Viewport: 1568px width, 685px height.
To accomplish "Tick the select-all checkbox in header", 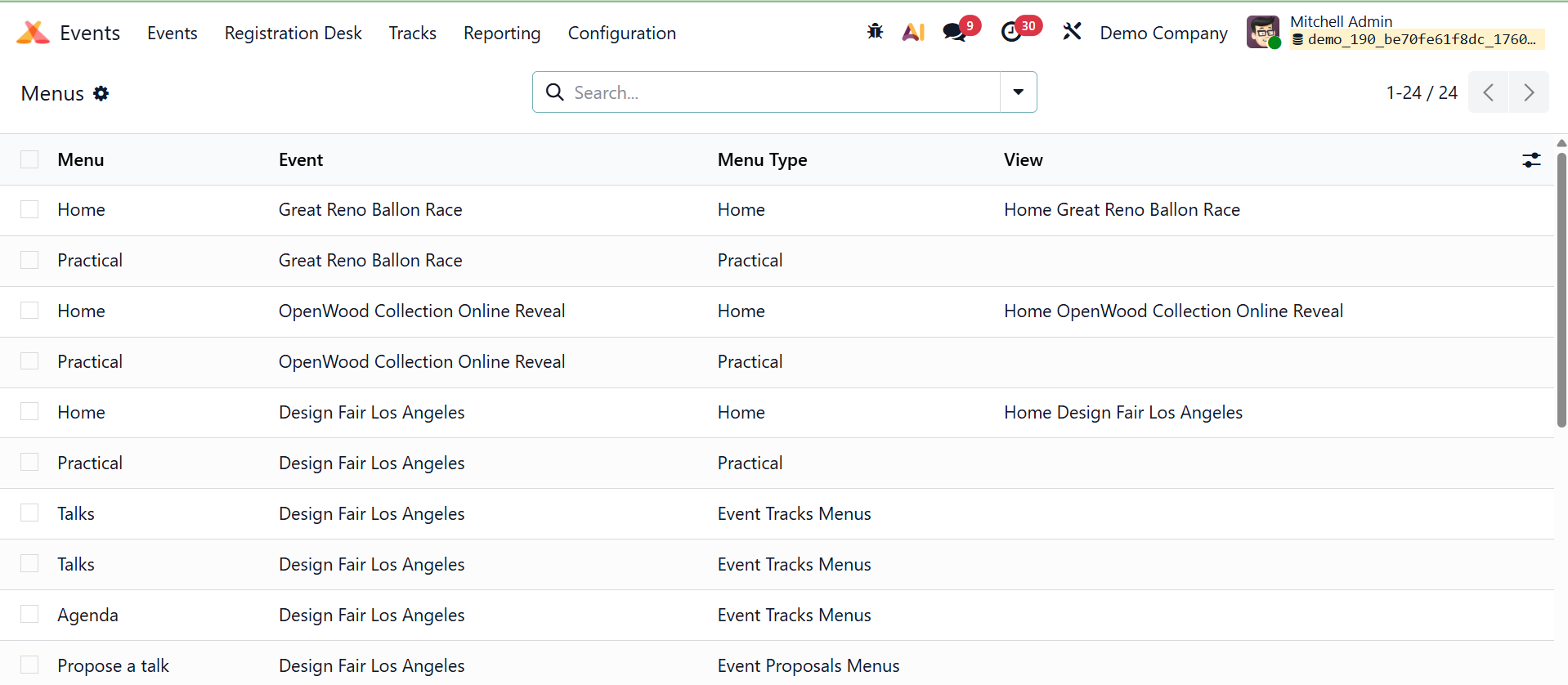I will pos(29,159).
